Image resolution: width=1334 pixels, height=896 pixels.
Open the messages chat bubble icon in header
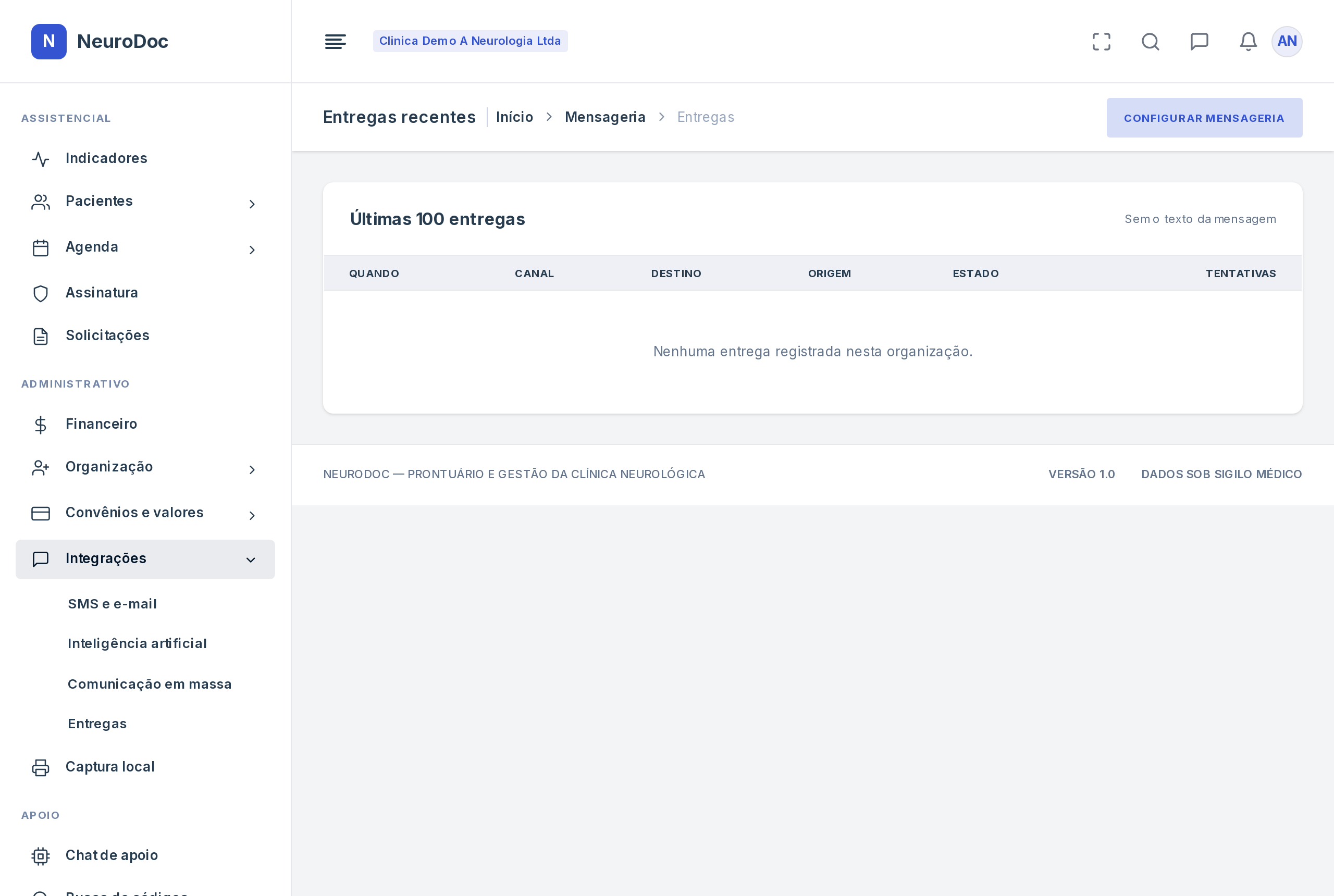pyautogui.click(x=1199, y=41)
